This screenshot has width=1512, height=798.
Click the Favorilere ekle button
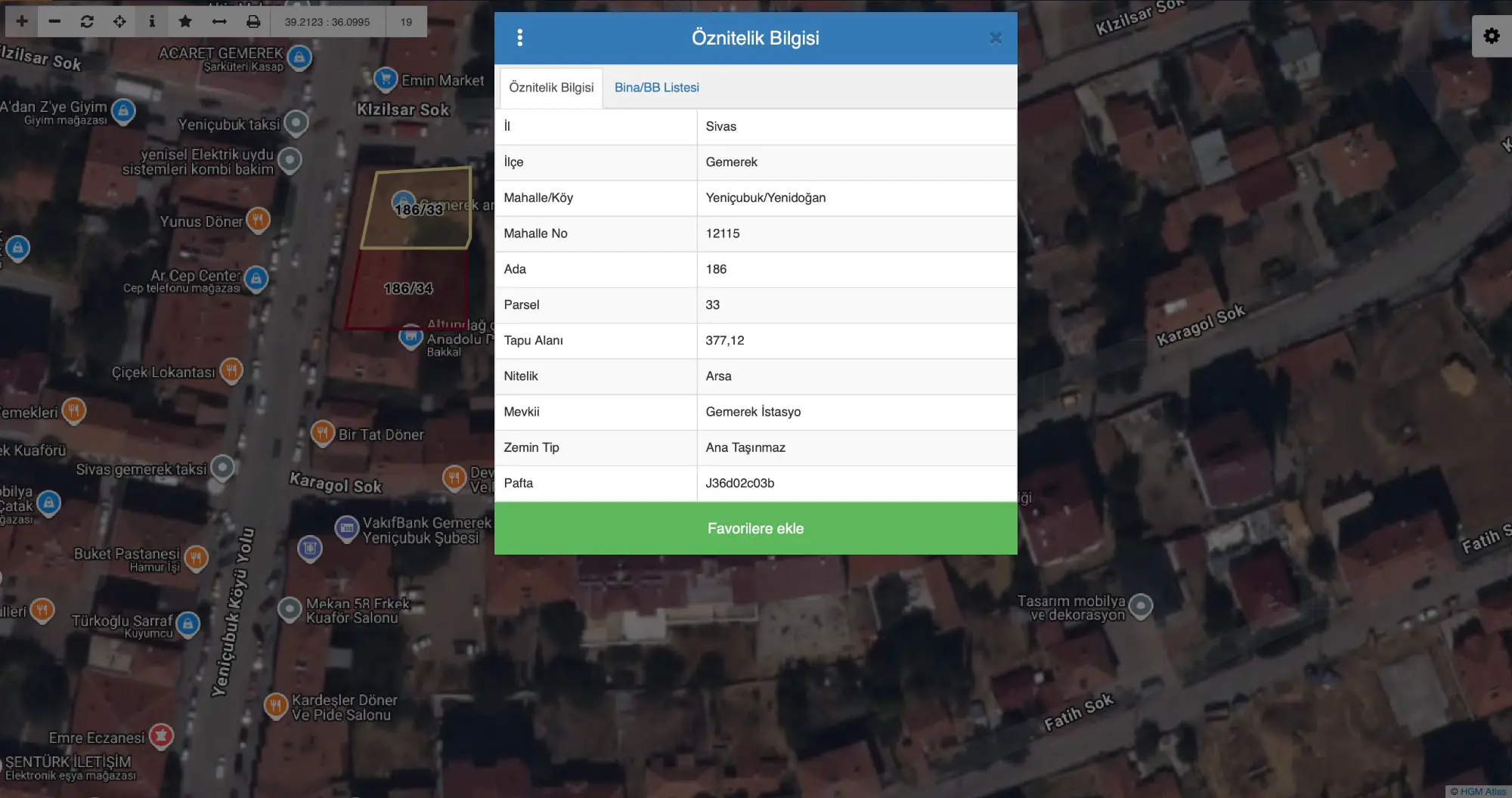(755, 528)
